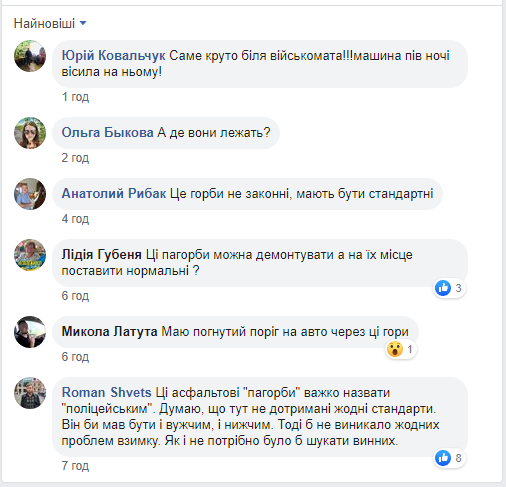Click the 2 год timestamp under Ольга Быкова's comment
506x487 pixels.
(x=75, y=158)
